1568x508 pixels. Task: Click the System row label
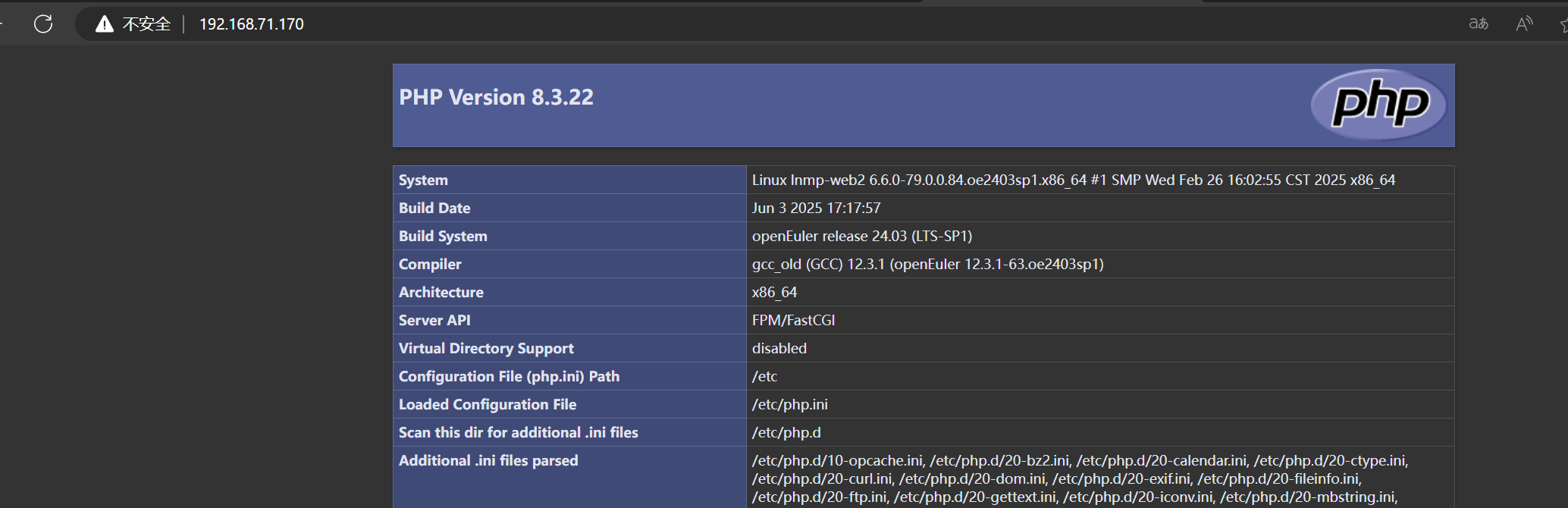tap(423, 180)
